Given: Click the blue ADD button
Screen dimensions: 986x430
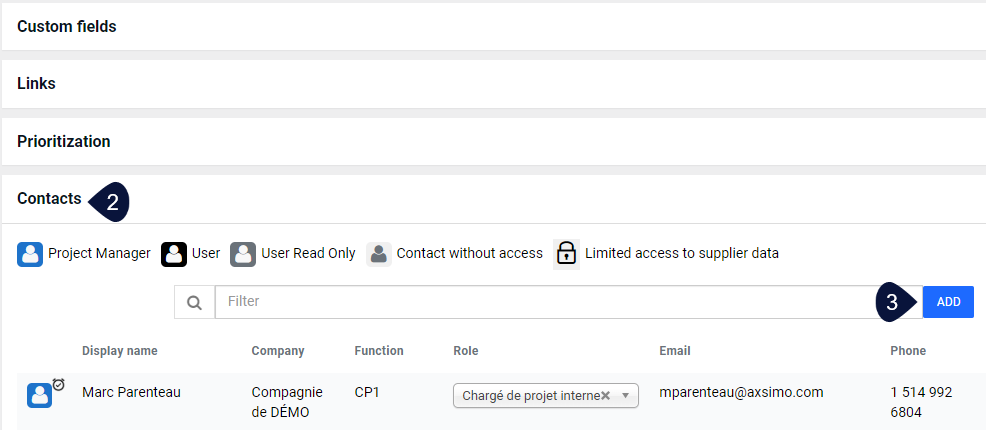Looking at the screenshot, I should coord(948,302).
